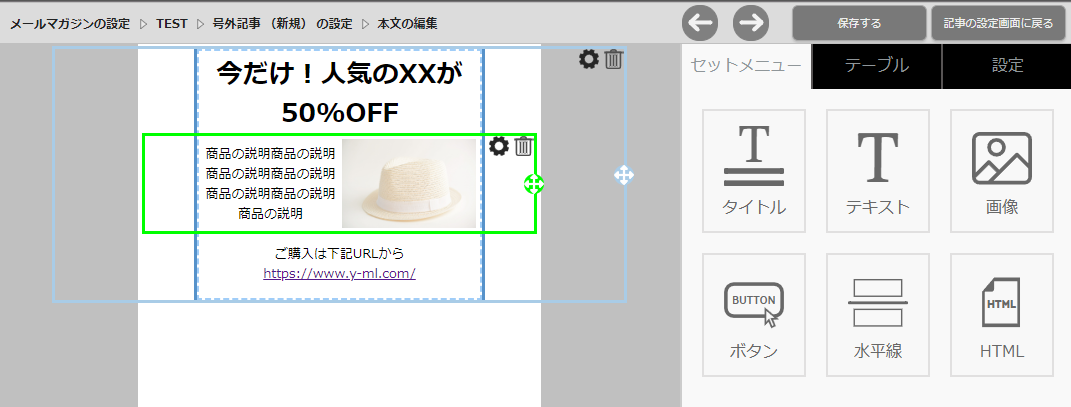This screenshot has height=407, width=1071.
Task: Click the 保存する save button
Action: tap(859, 23)
